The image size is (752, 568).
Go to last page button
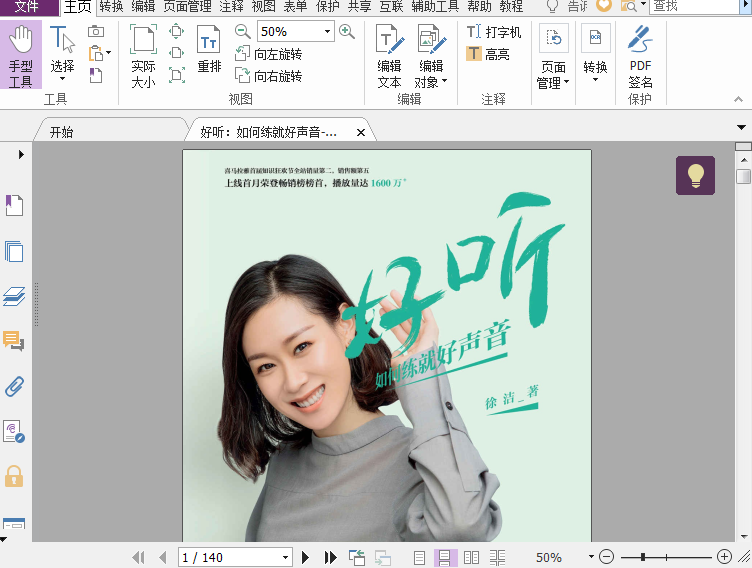coord(330,557)
